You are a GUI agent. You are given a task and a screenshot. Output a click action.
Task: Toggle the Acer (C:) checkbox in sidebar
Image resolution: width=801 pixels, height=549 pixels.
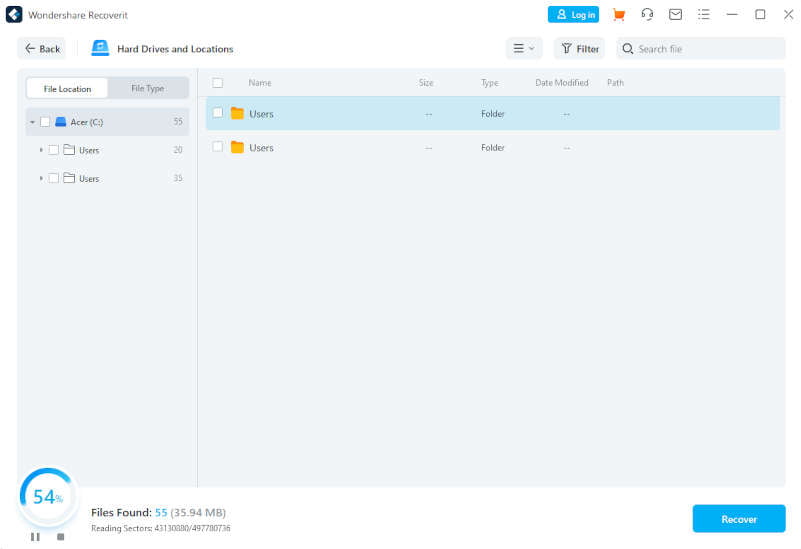click(45, 122)
